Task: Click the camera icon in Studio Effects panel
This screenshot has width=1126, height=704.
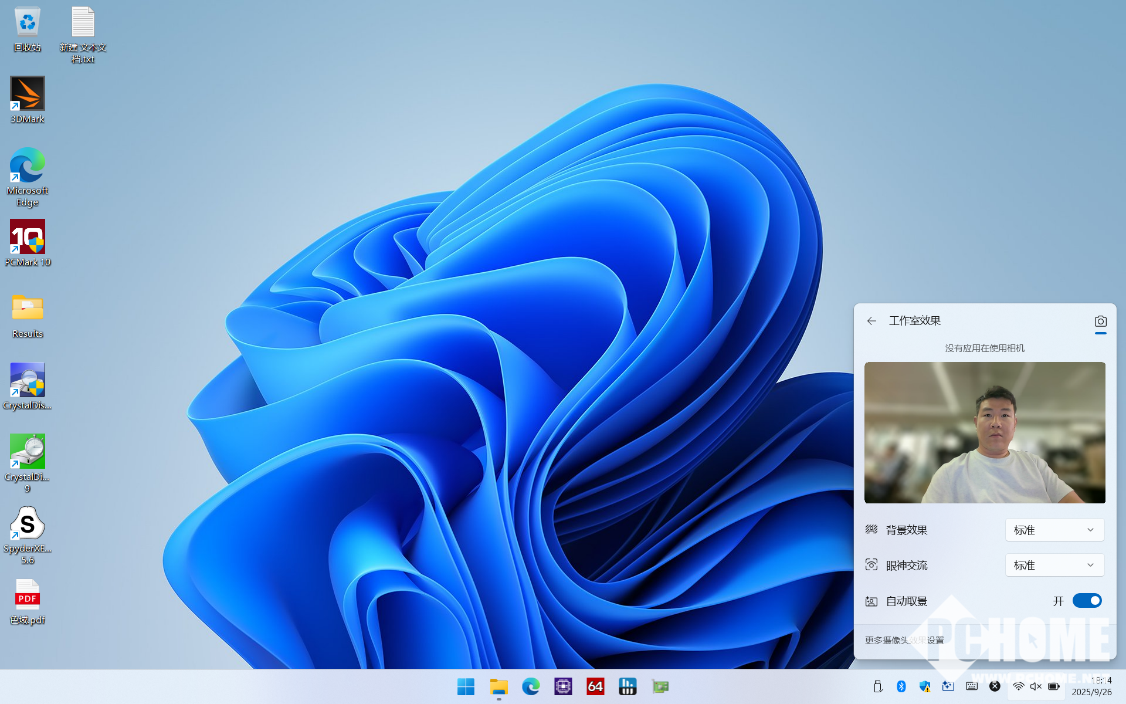Action: [1100, 321]
